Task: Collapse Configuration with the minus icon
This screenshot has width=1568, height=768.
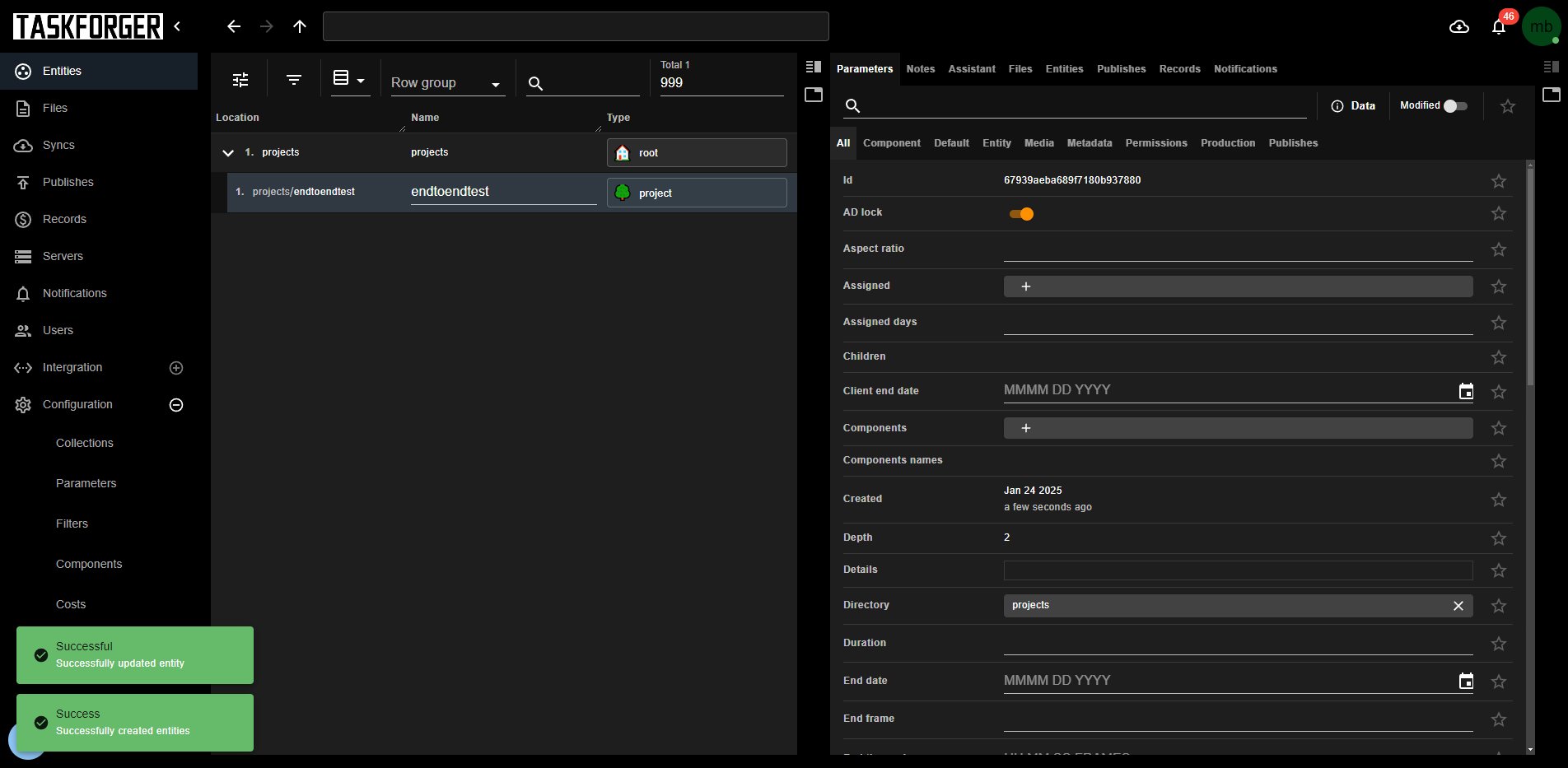Action: [x=176, y=405]
